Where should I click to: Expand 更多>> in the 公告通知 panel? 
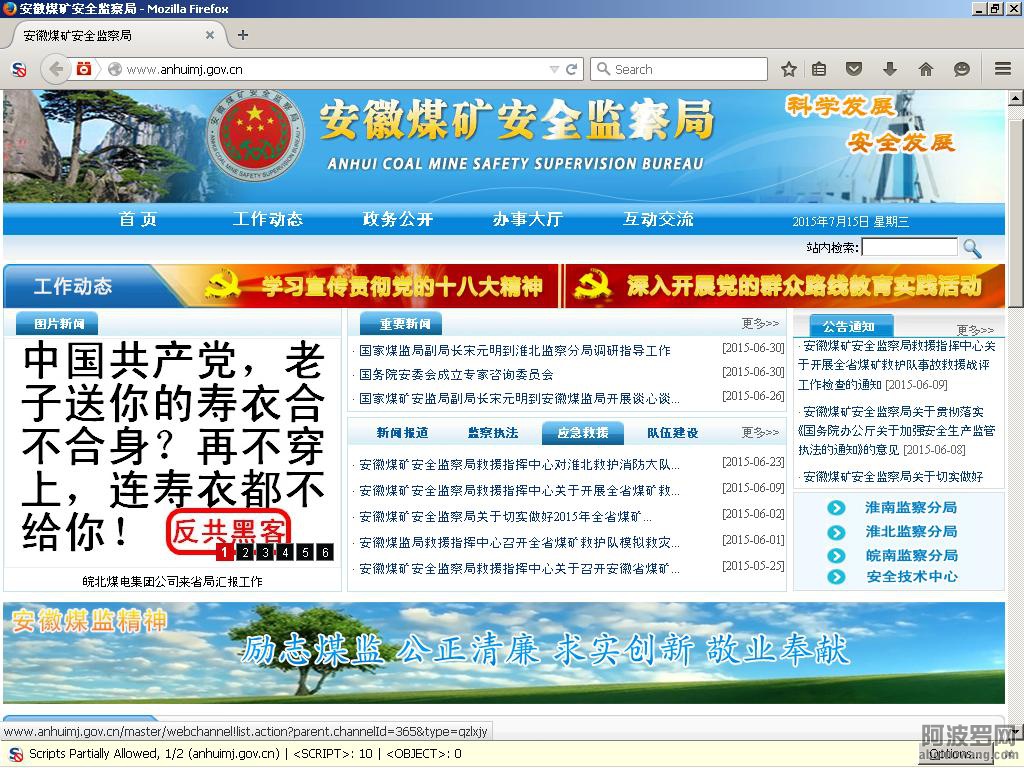click(x=974, y=329)
